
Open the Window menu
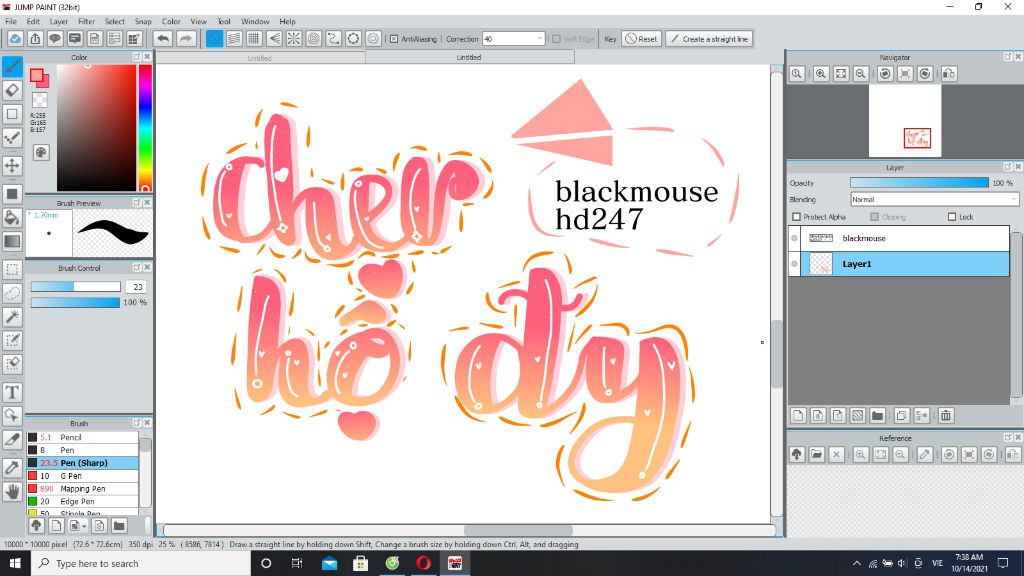(255, 22)
